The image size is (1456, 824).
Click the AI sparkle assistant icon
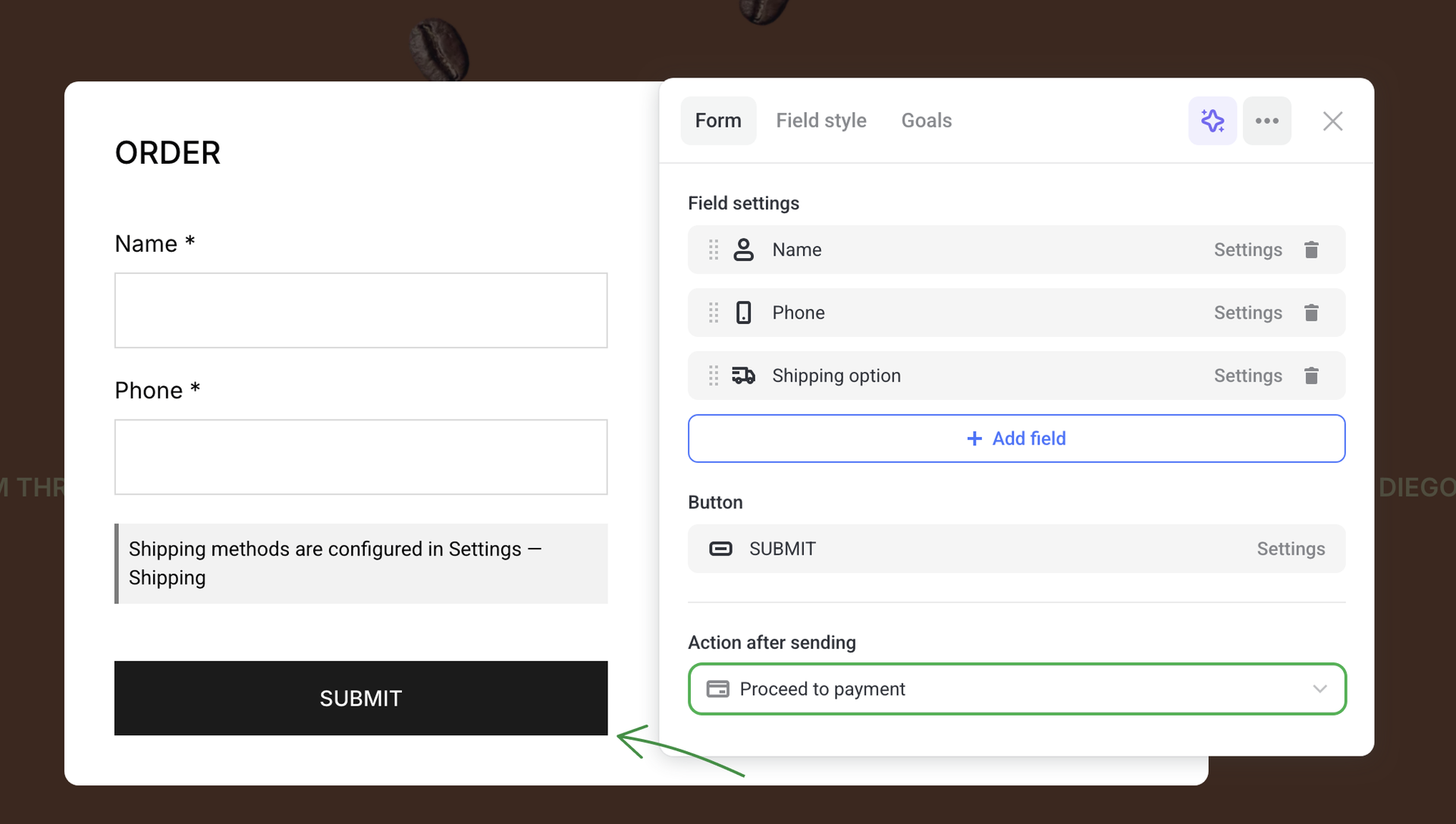click(x=1212, y=121)
